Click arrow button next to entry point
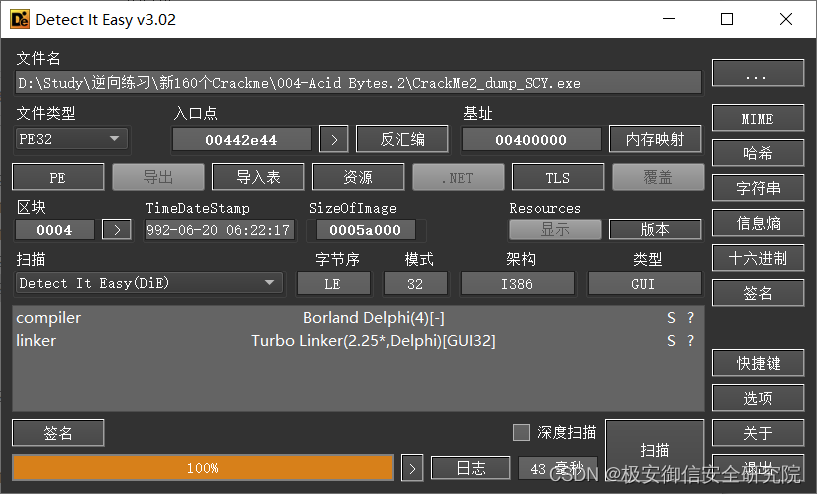817x494 pixels. point(333,140)
